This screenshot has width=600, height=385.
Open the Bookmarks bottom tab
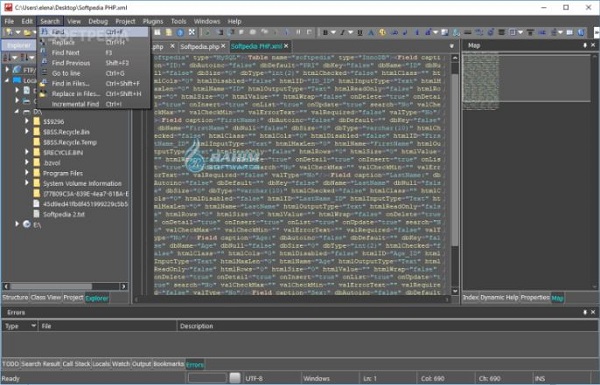pyautogui.click(x=168, y=364)
